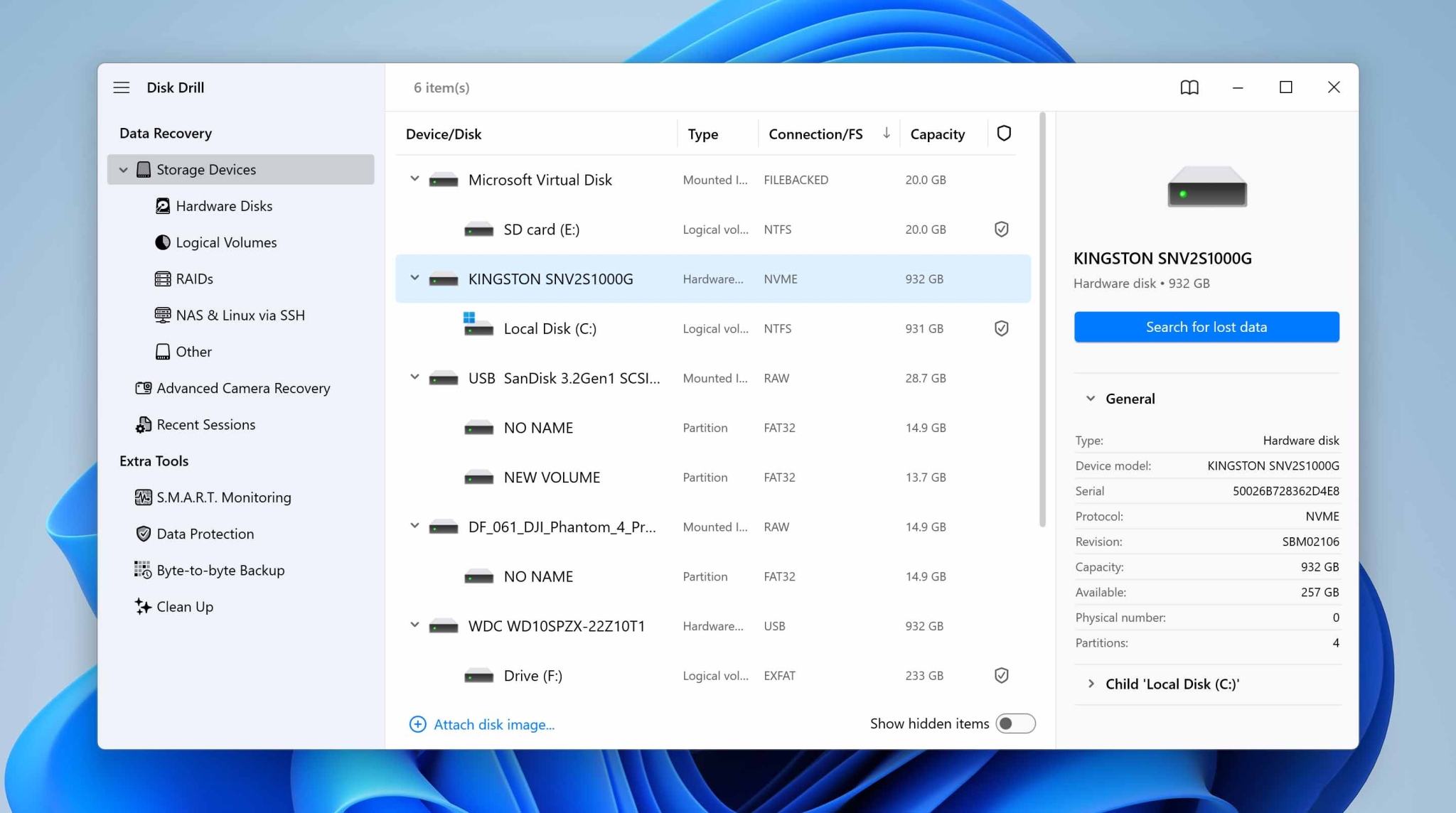Open Recent Sessions in sidebar

click(205, 424)
